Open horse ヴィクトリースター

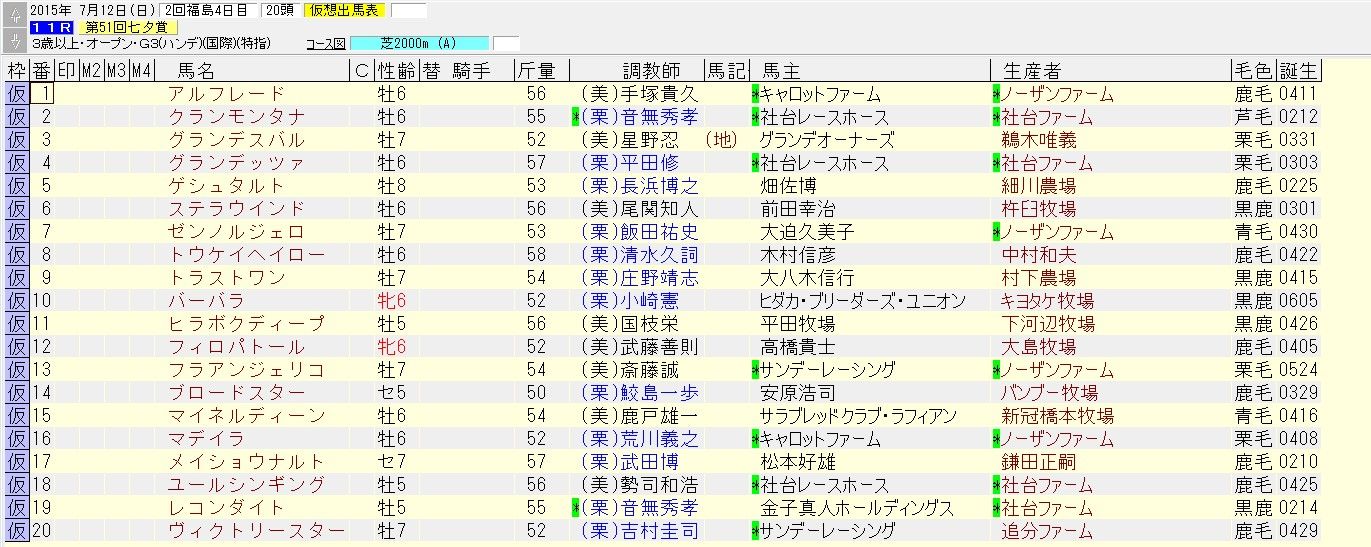point(256,531)
